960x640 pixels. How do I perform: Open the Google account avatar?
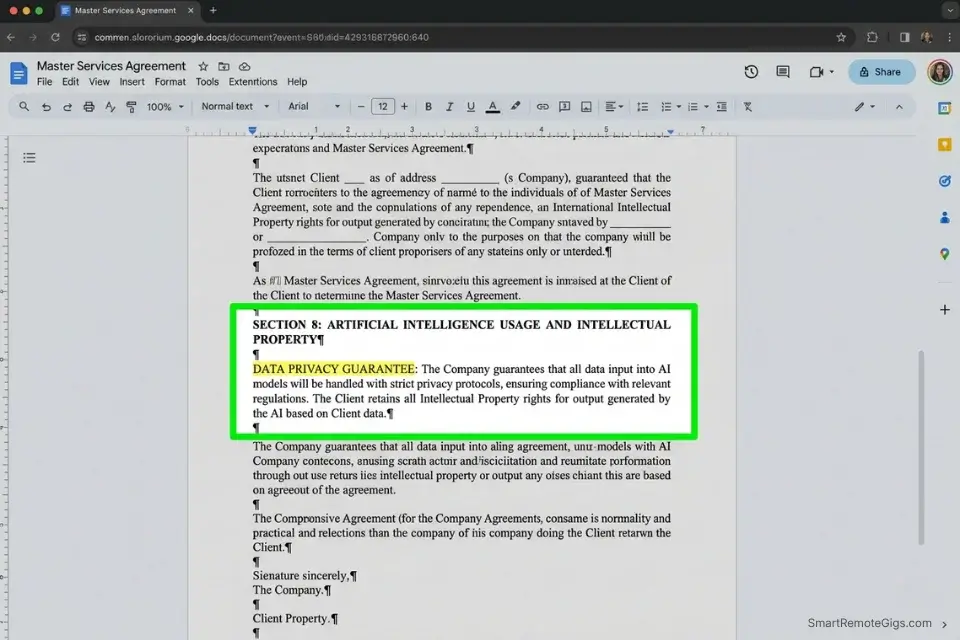click(x=940, y=72)
